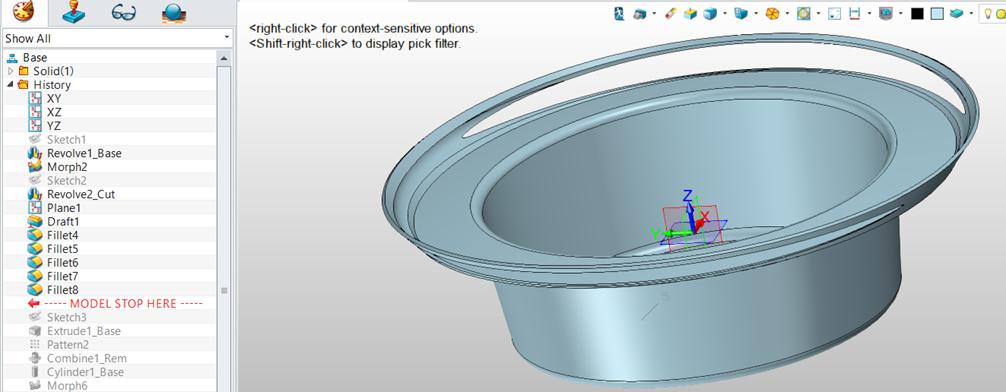Click the MODEL STOP HERE marker

[x=115, y=303]
